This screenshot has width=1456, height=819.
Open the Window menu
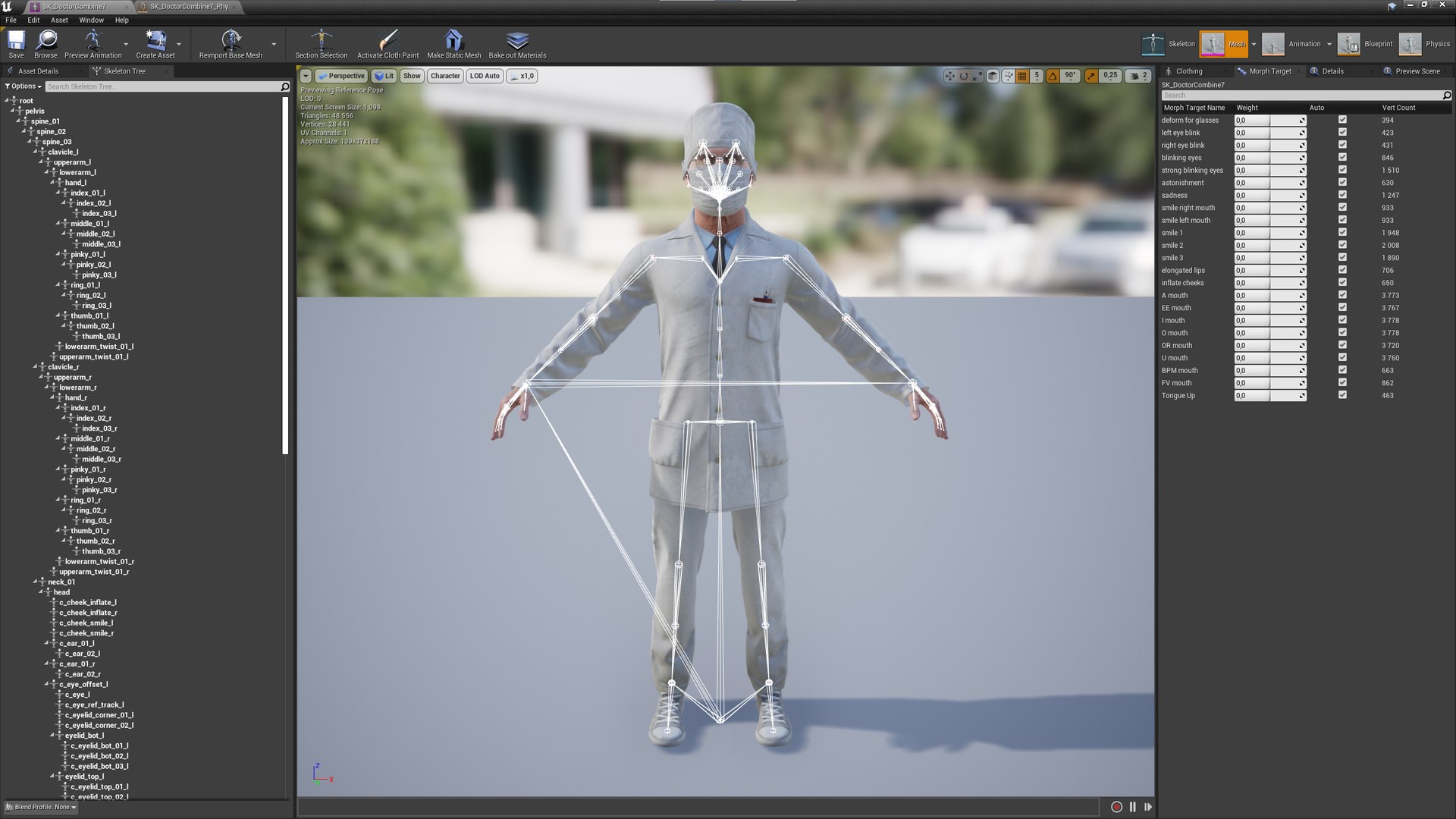pos(91,20)
